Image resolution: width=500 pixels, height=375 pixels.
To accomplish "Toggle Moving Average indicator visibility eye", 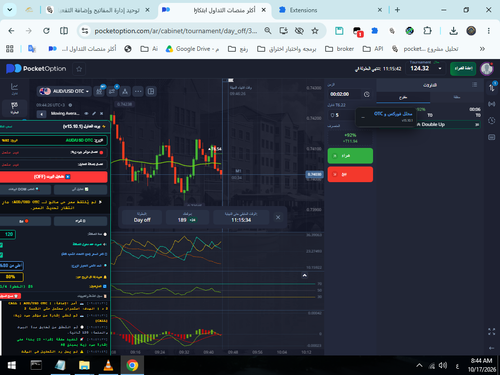I will [x=86, y=114].
